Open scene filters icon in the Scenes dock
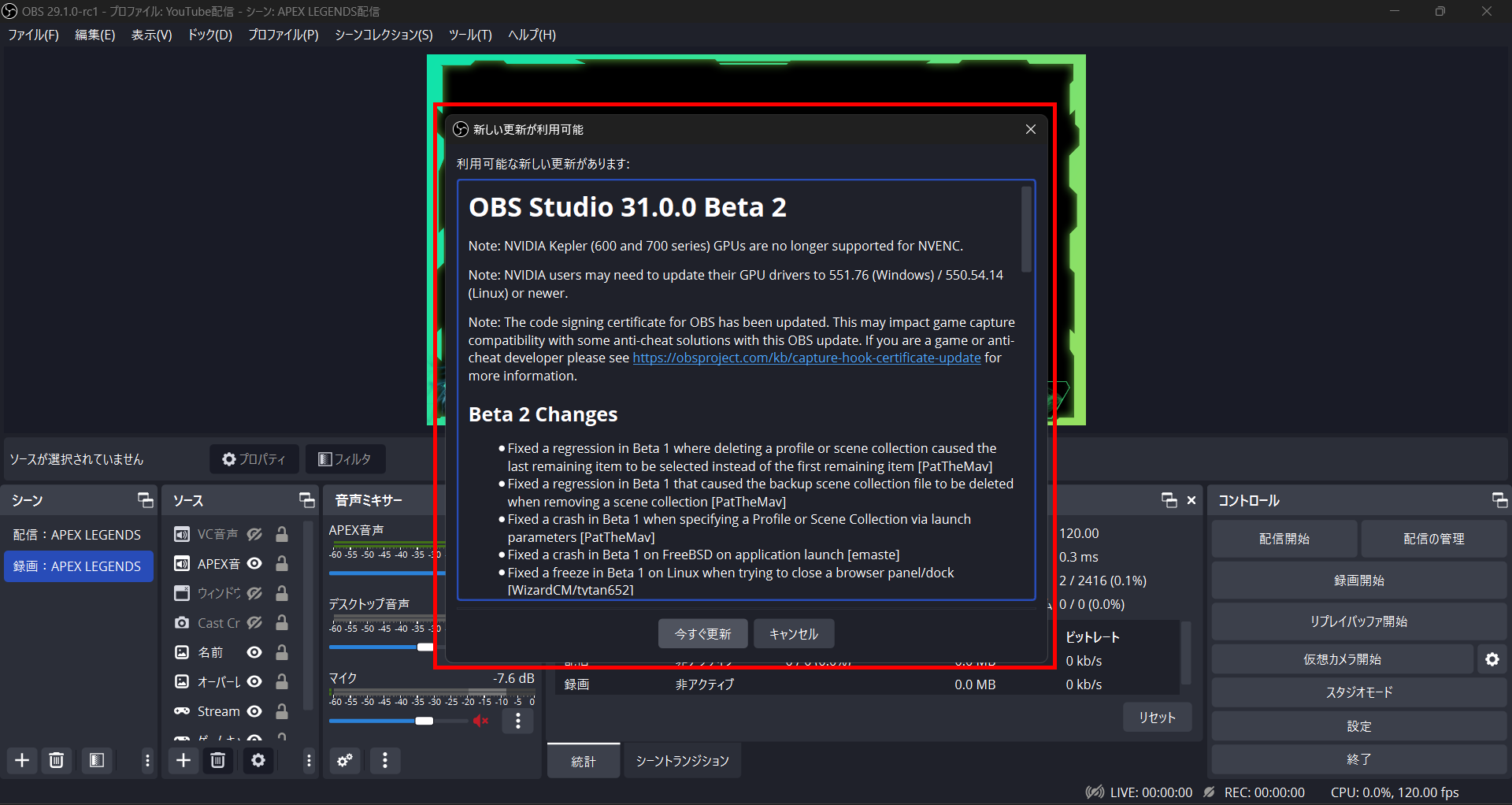This screenshot has width=1512, height=805. click(97, 760)
